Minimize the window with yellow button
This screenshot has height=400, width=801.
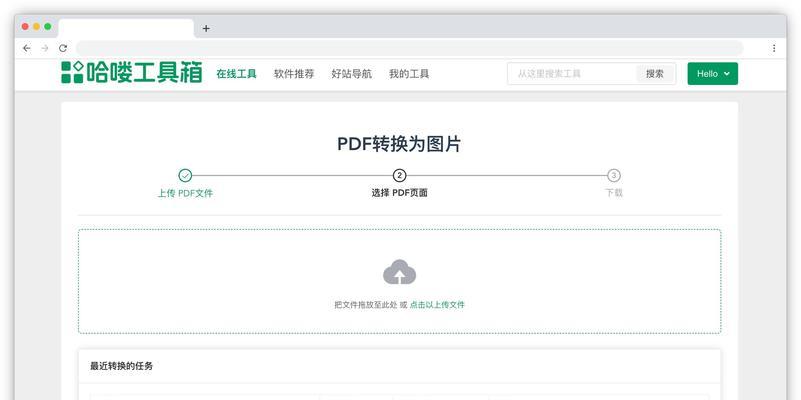(37, 27)
